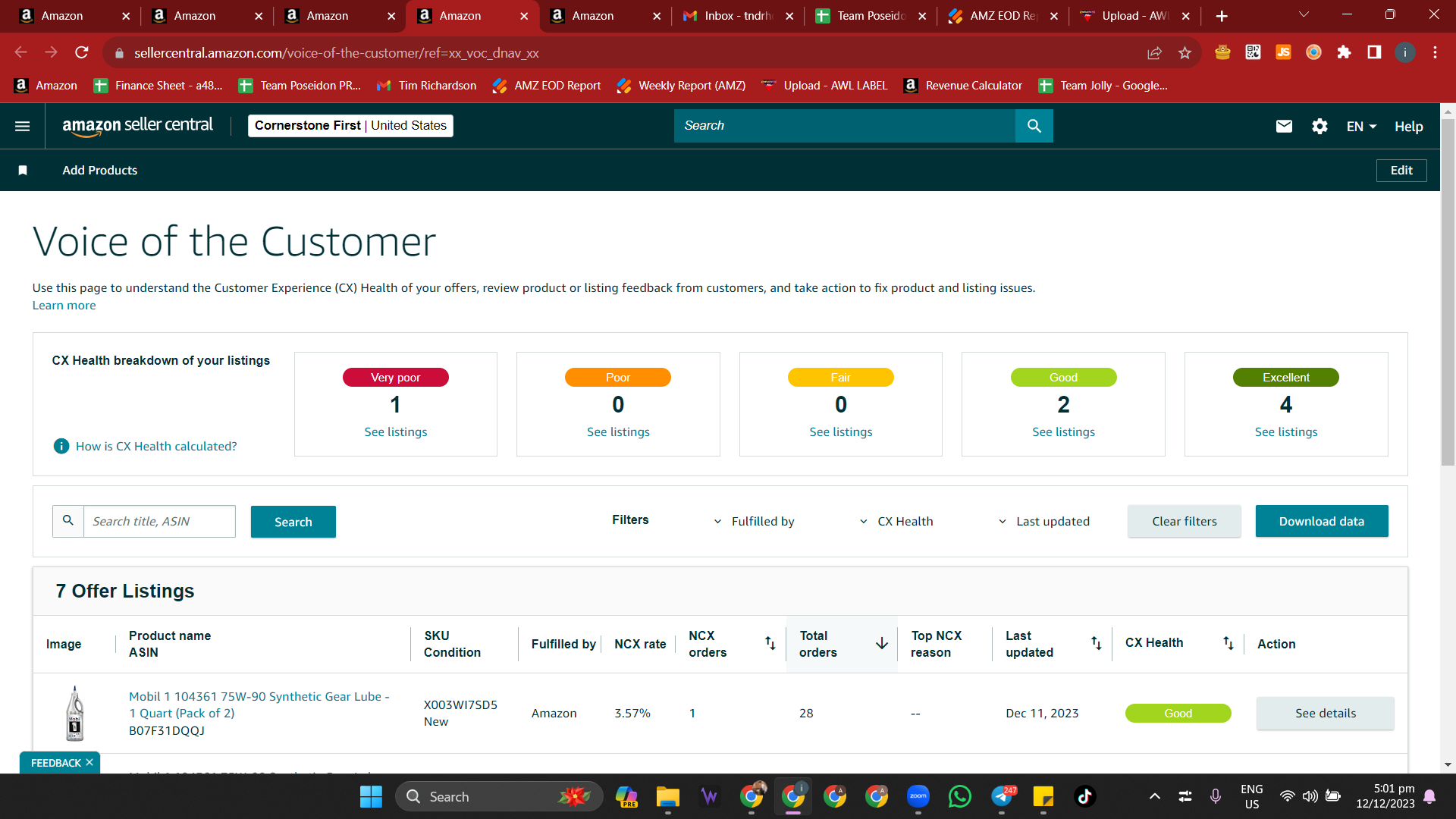Sort by CX Health arrows icon

(x=1228, y=643)
